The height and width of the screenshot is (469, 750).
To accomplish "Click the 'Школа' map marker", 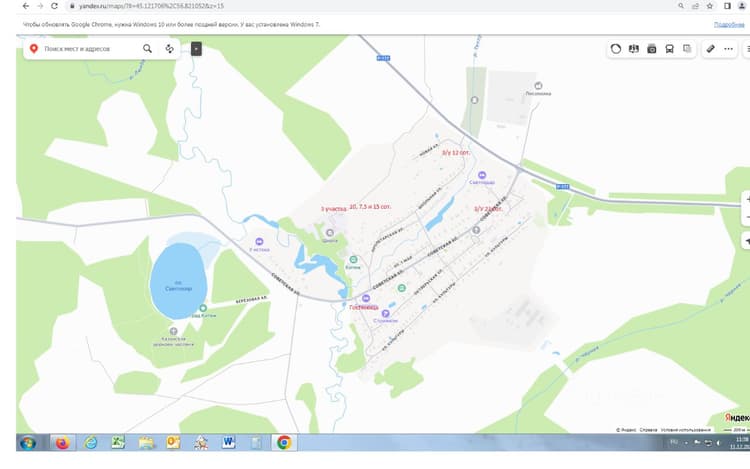I will click(330, 233).
